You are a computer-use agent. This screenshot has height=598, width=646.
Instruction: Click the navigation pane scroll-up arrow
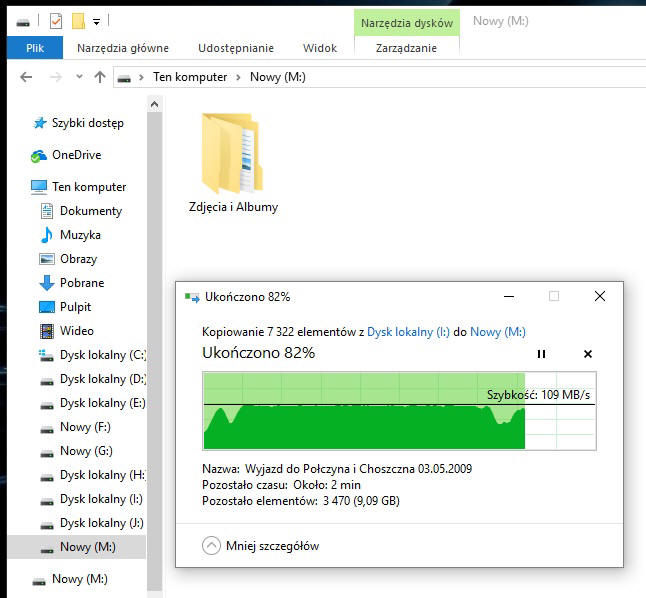point(154,104)
